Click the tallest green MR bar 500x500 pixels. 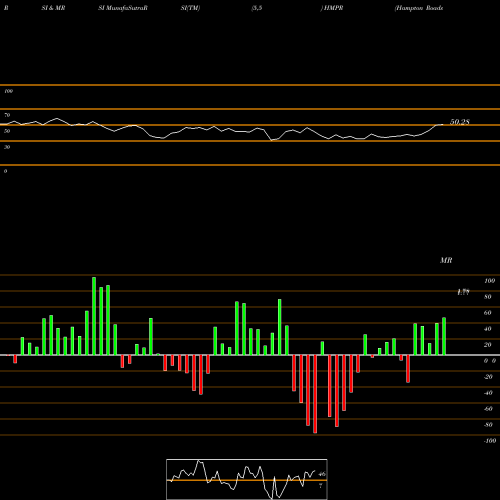(94, 316)
